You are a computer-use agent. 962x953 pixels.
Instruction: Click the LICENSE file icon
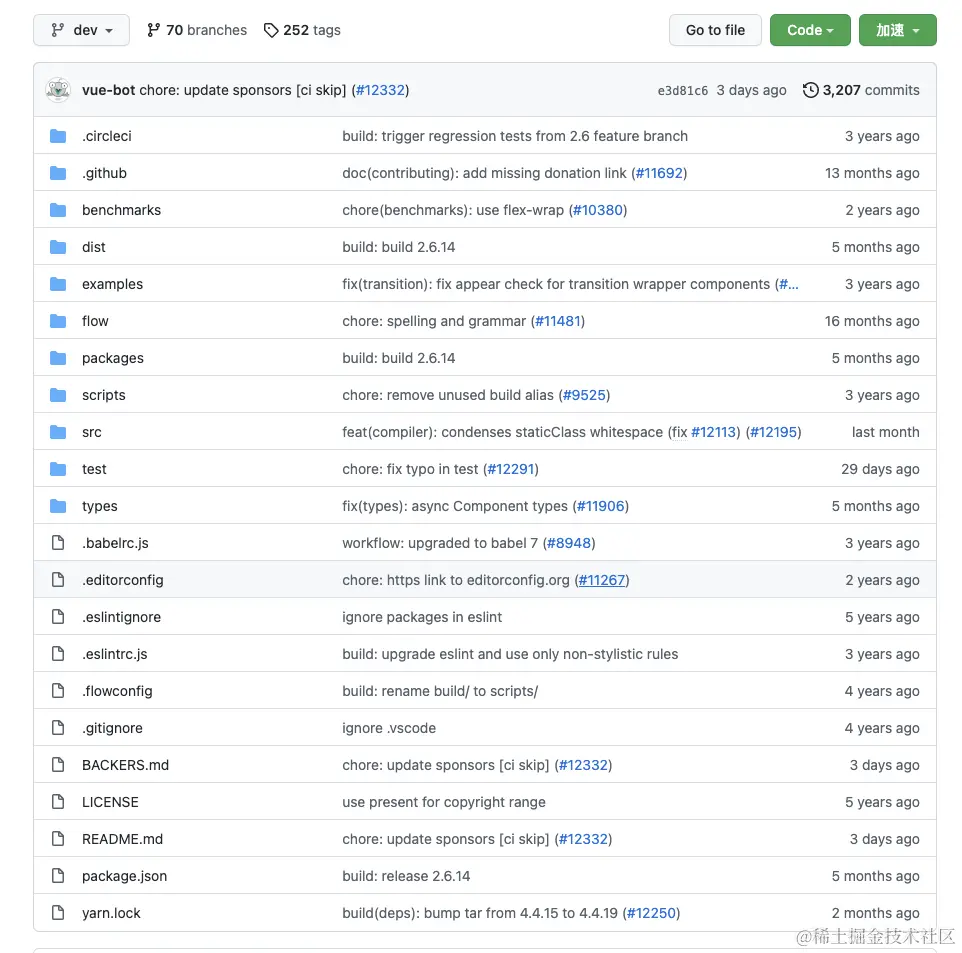point(58,802)
